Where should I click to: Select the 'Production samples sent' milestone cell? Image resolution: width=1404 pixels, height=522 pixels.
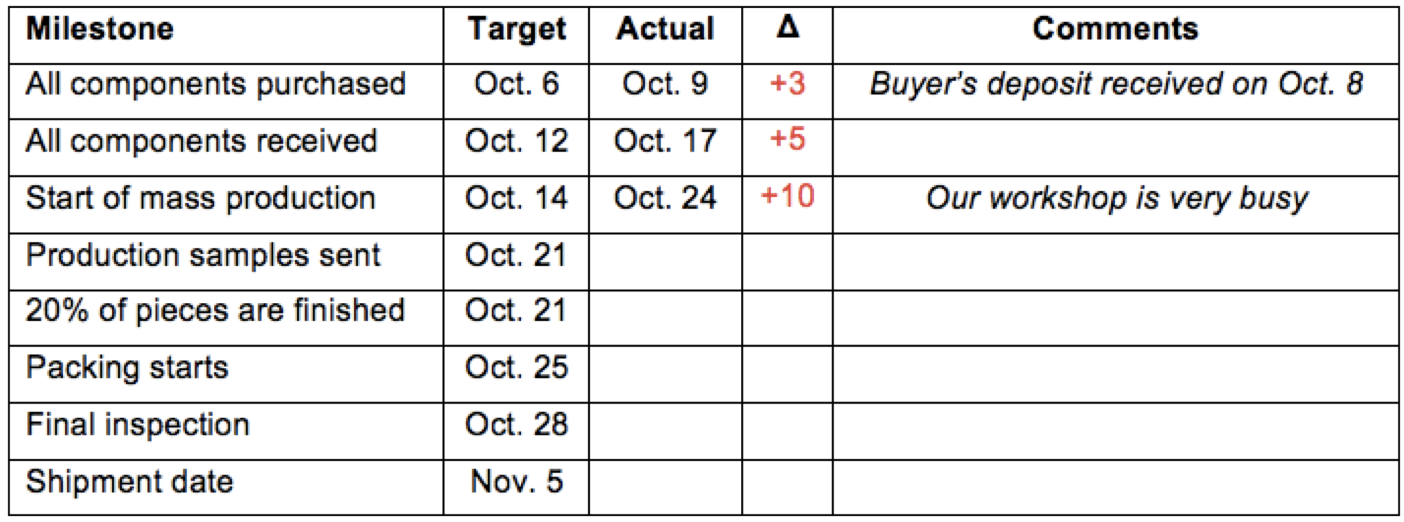pyautogui.click(x=203, y=255)
